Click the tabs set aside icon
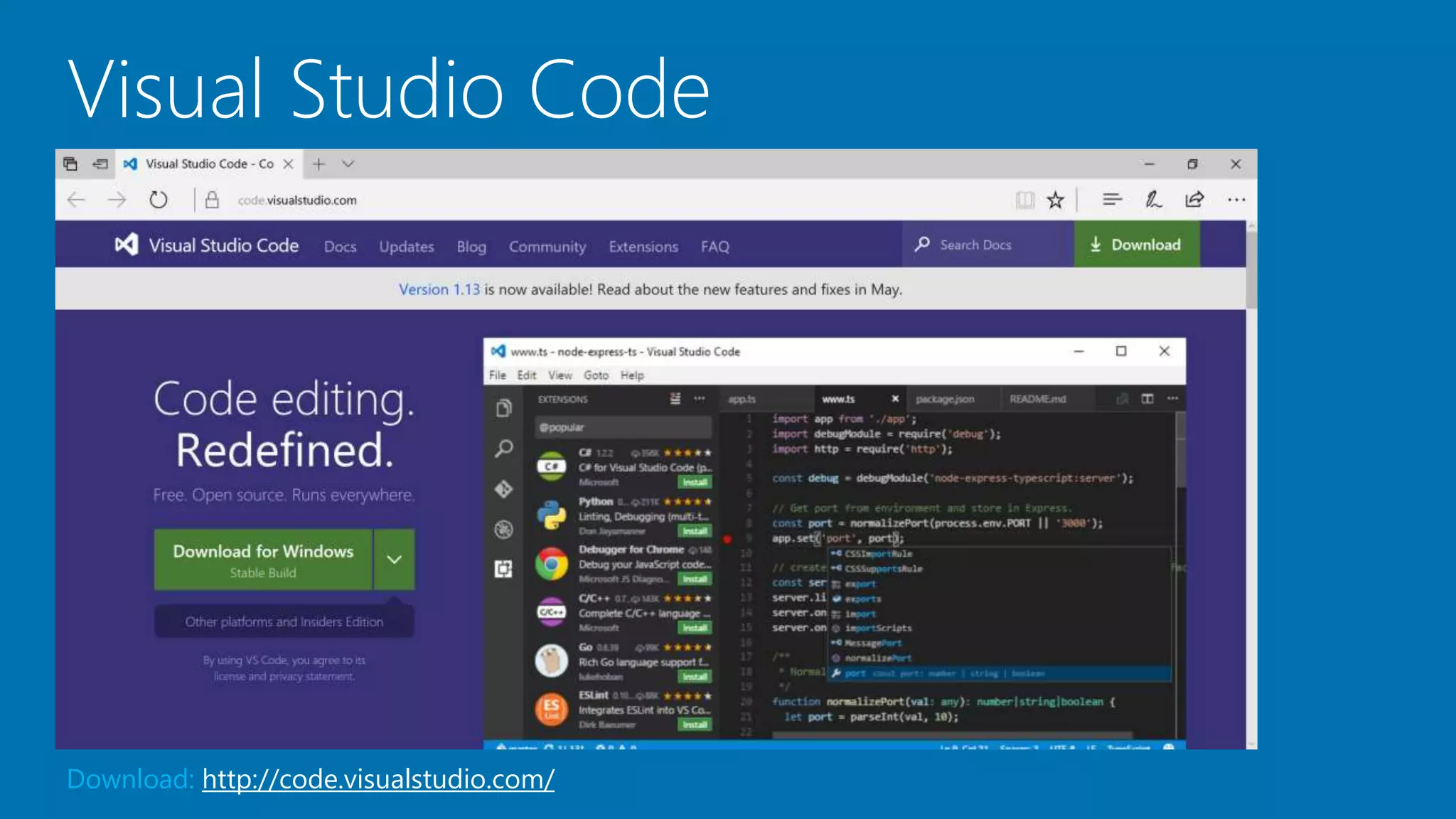Screen dimensions: 1456x819 click(70, 164)
